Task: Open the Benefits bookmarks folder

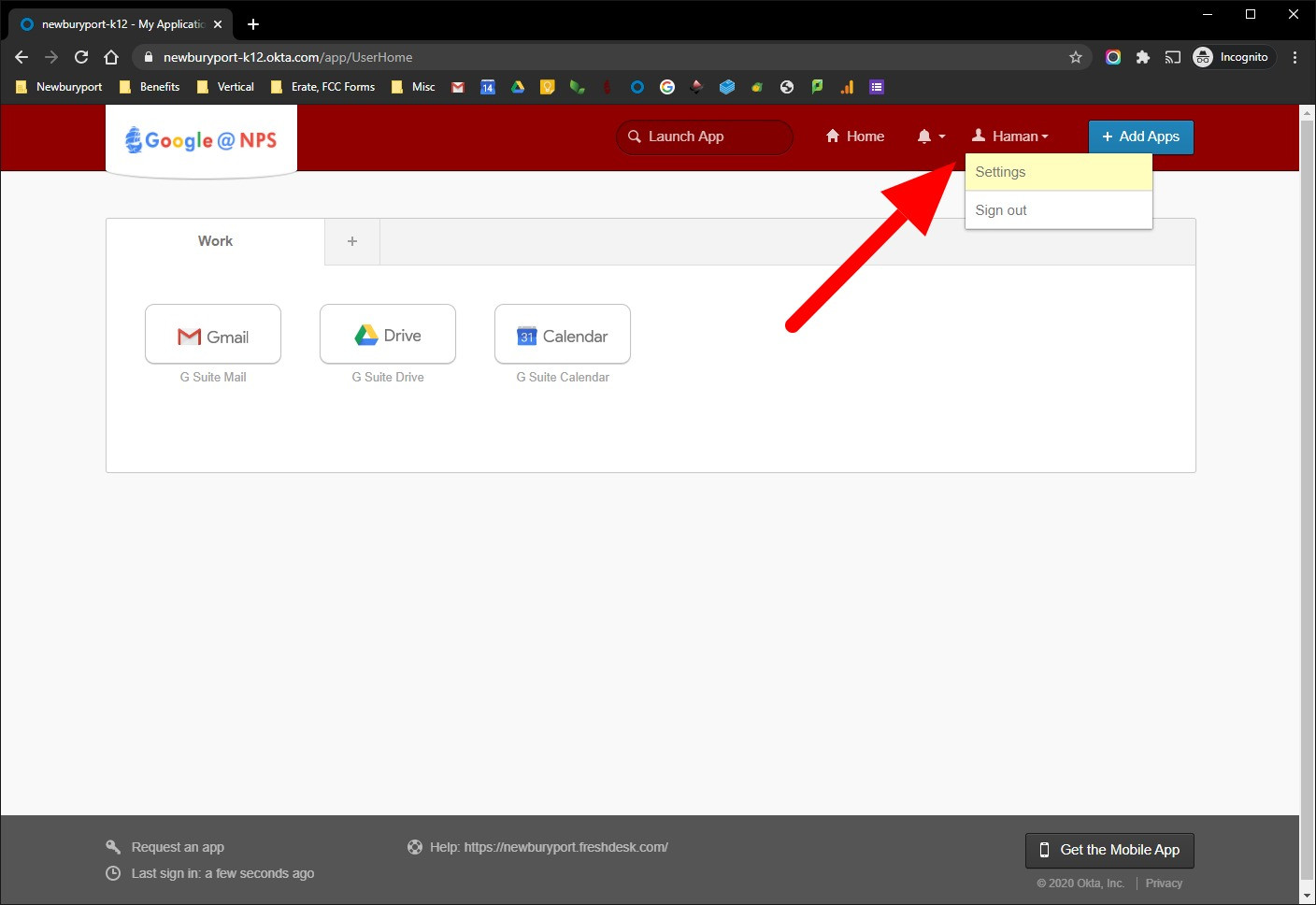Action: click(150, 87)
